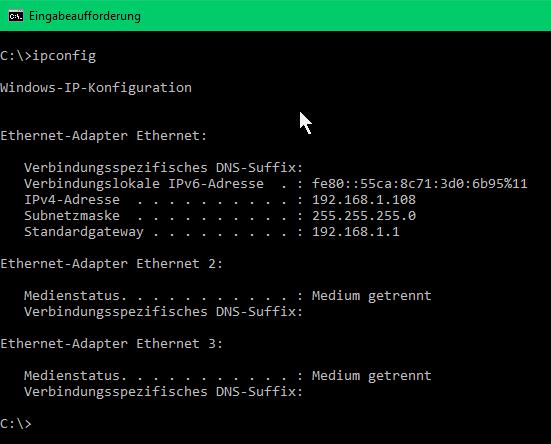The height and width of the screenshot is (444, 551).
Task: Click the bottom C:\> prompt line
Action: (x=16, y=424)
